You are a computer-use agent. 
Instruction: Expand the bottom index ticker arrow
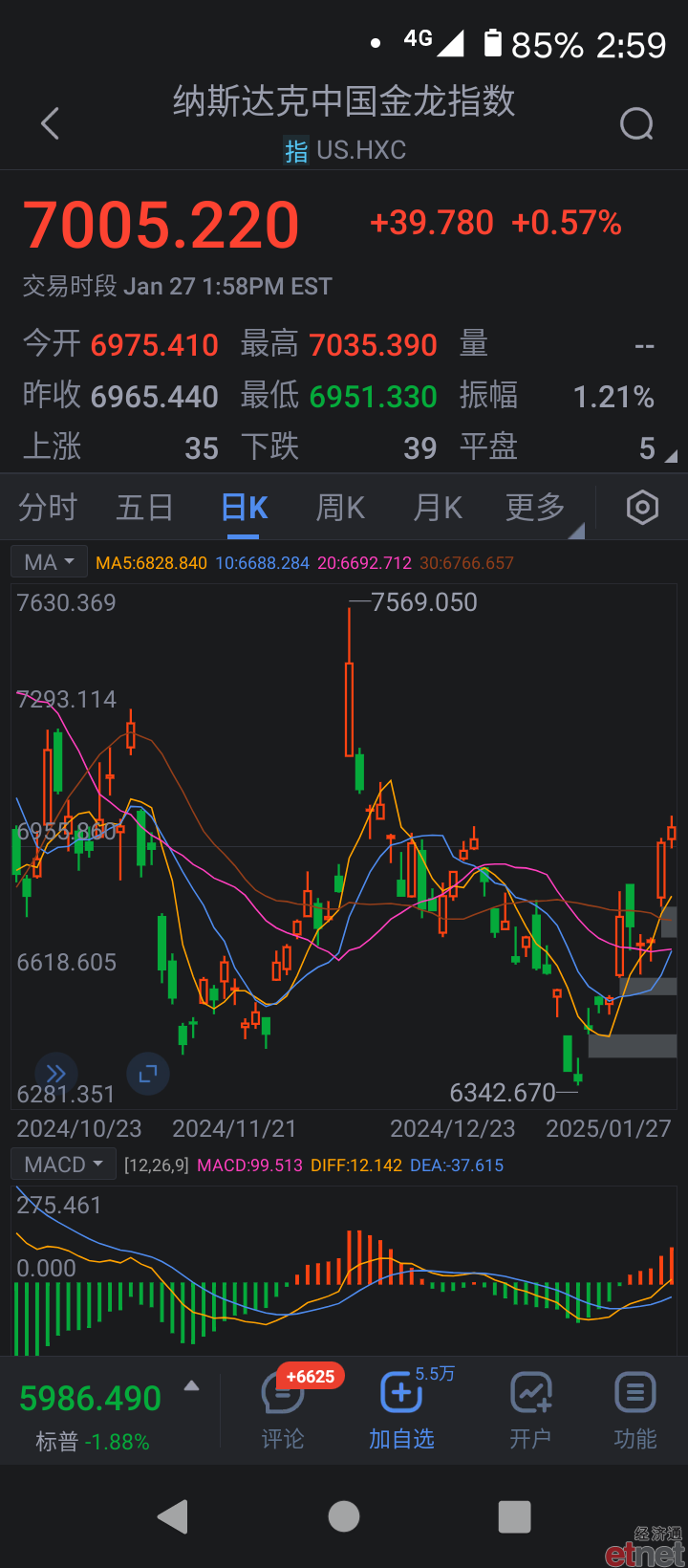pyautogui.click(x=191, y=1386)
